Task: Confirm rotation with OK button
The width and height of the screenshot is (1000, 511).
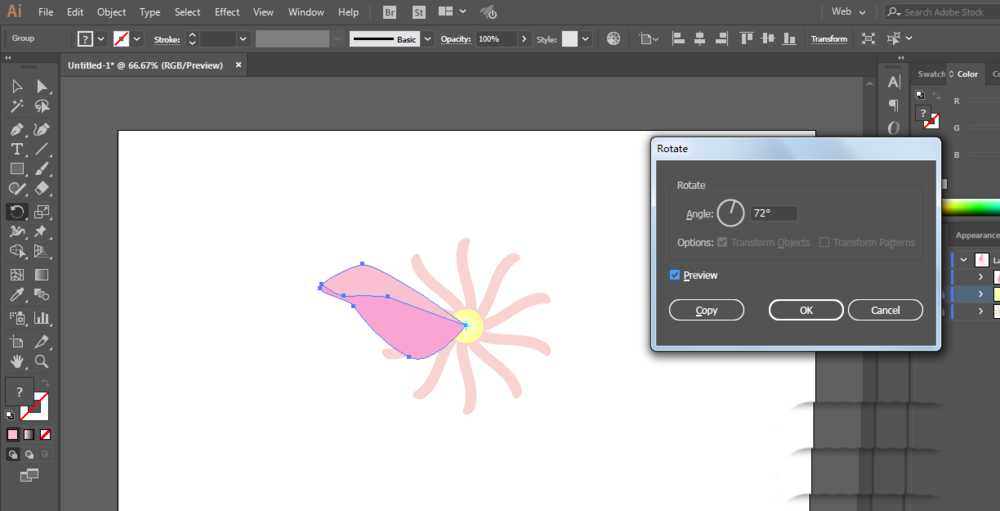Action: pos(806,310)
